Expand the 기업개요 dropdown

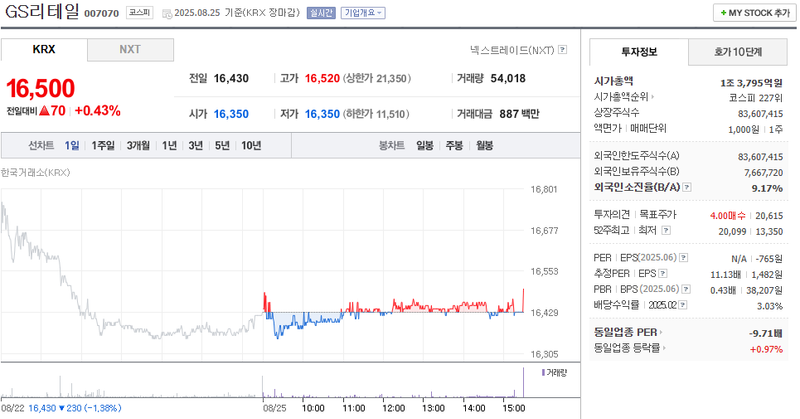click(363, 13)
